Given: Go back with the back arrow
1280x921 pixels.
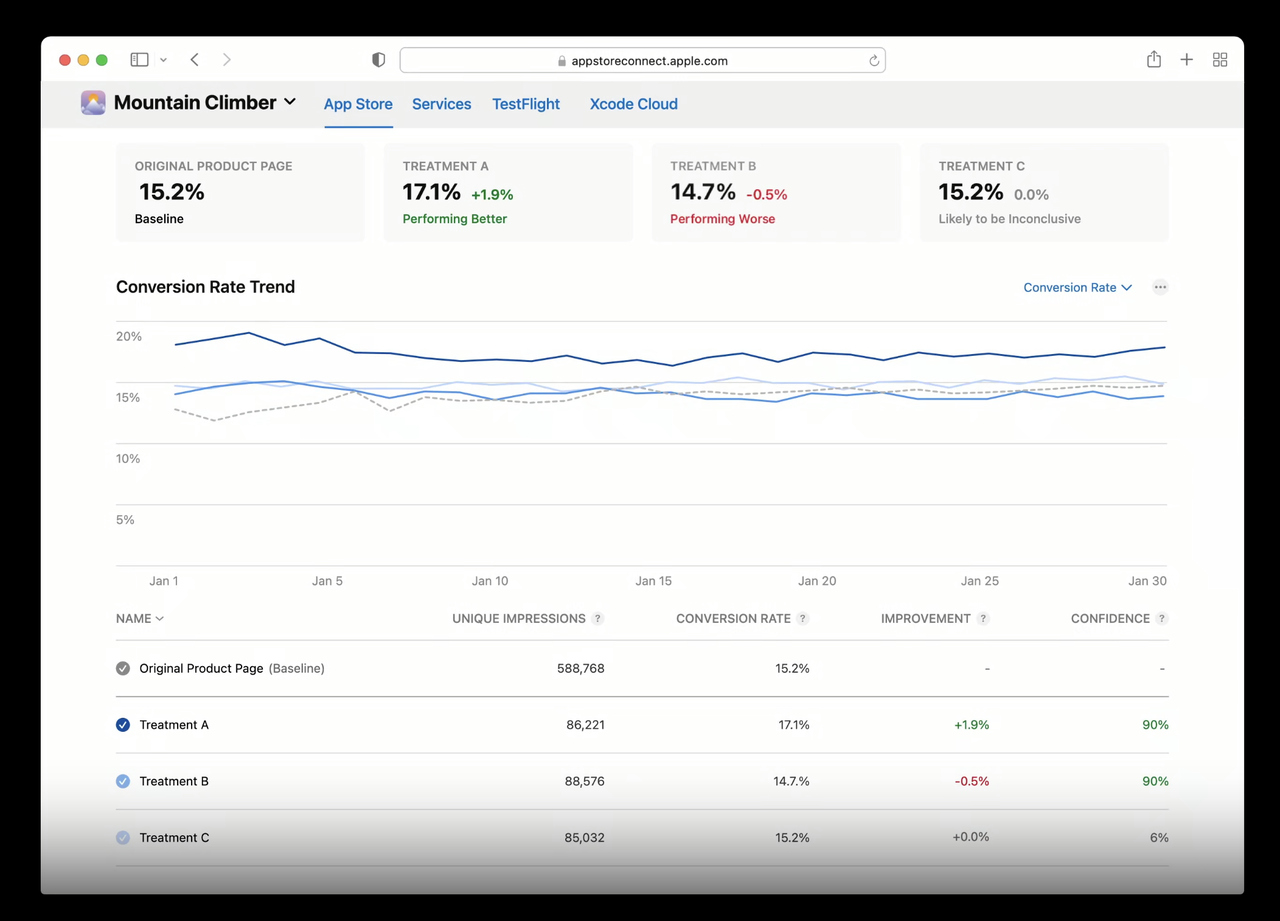Looking at the screenshot, I should (195, 60).
